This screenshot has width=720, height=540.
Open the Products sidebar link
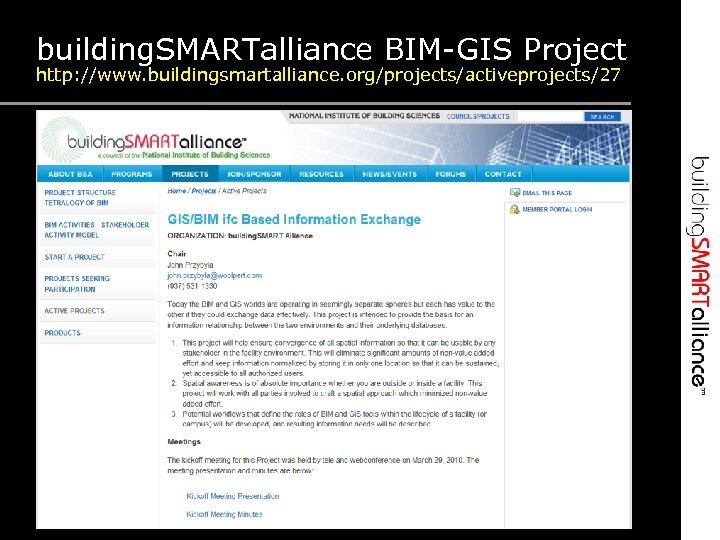point(62,333)
